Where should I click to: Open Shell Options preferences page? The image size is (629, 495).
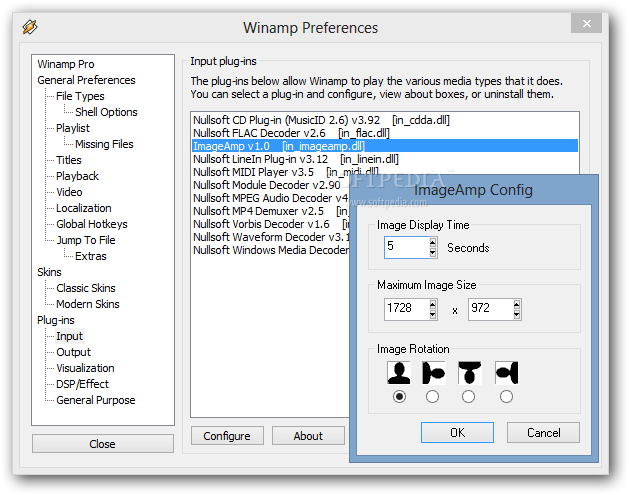point(106,112)
